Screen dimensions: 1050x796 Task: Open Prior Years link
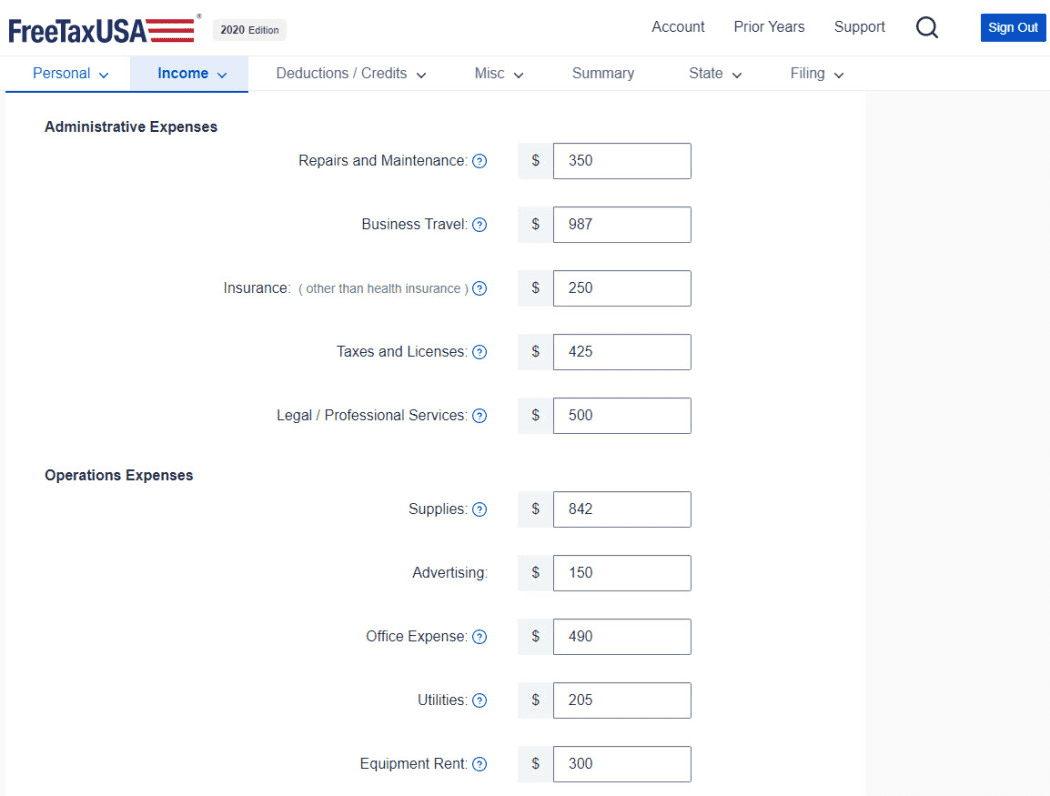[769, 27]
